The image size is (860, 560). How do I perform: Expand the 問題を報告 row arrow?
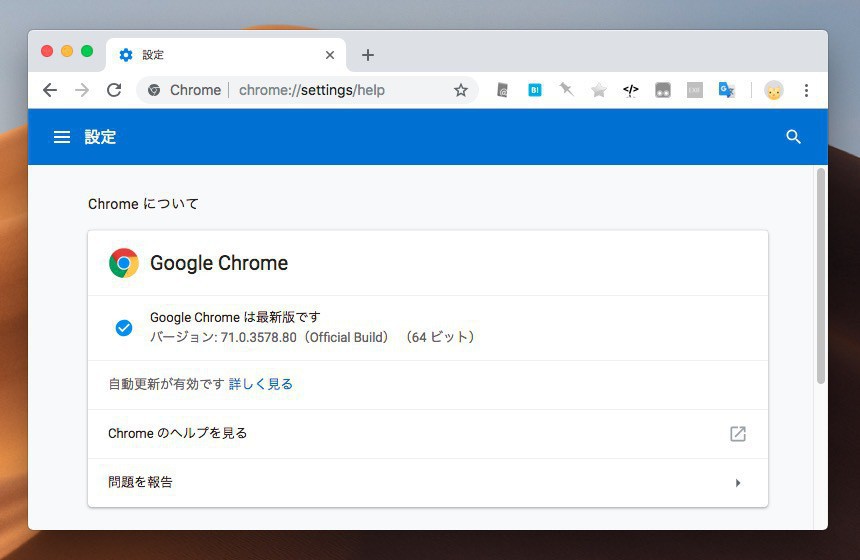pyautogui.click(x=738, y=483)
